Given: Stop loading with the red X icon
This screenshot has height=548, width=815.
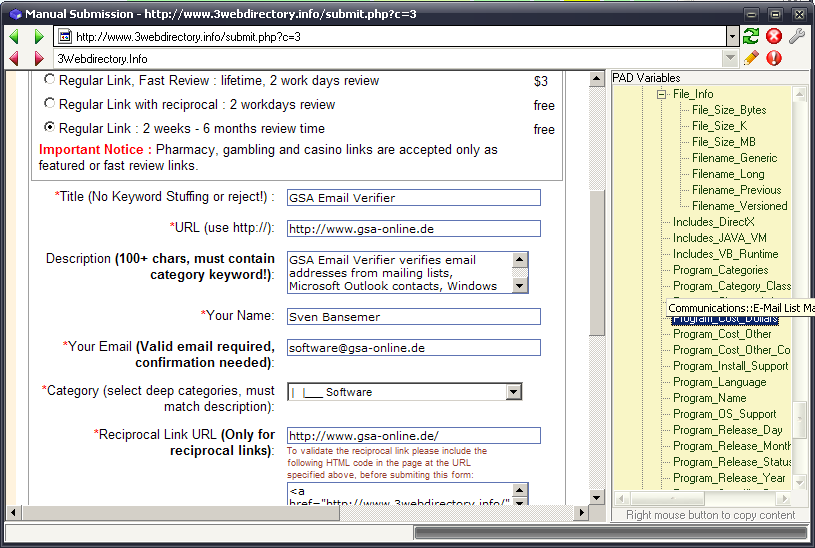Looking at the screenshot, I should pyautogui.click(x=773, y=37).
